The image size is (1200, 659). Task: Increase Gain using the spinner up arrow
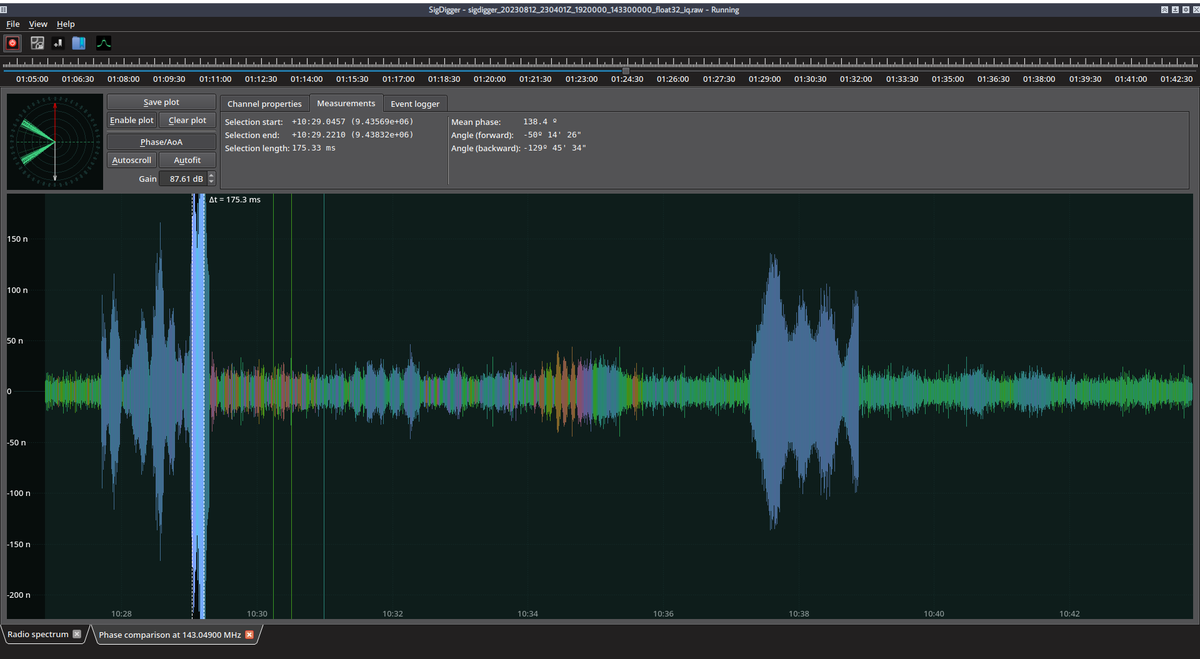(211, 175)
